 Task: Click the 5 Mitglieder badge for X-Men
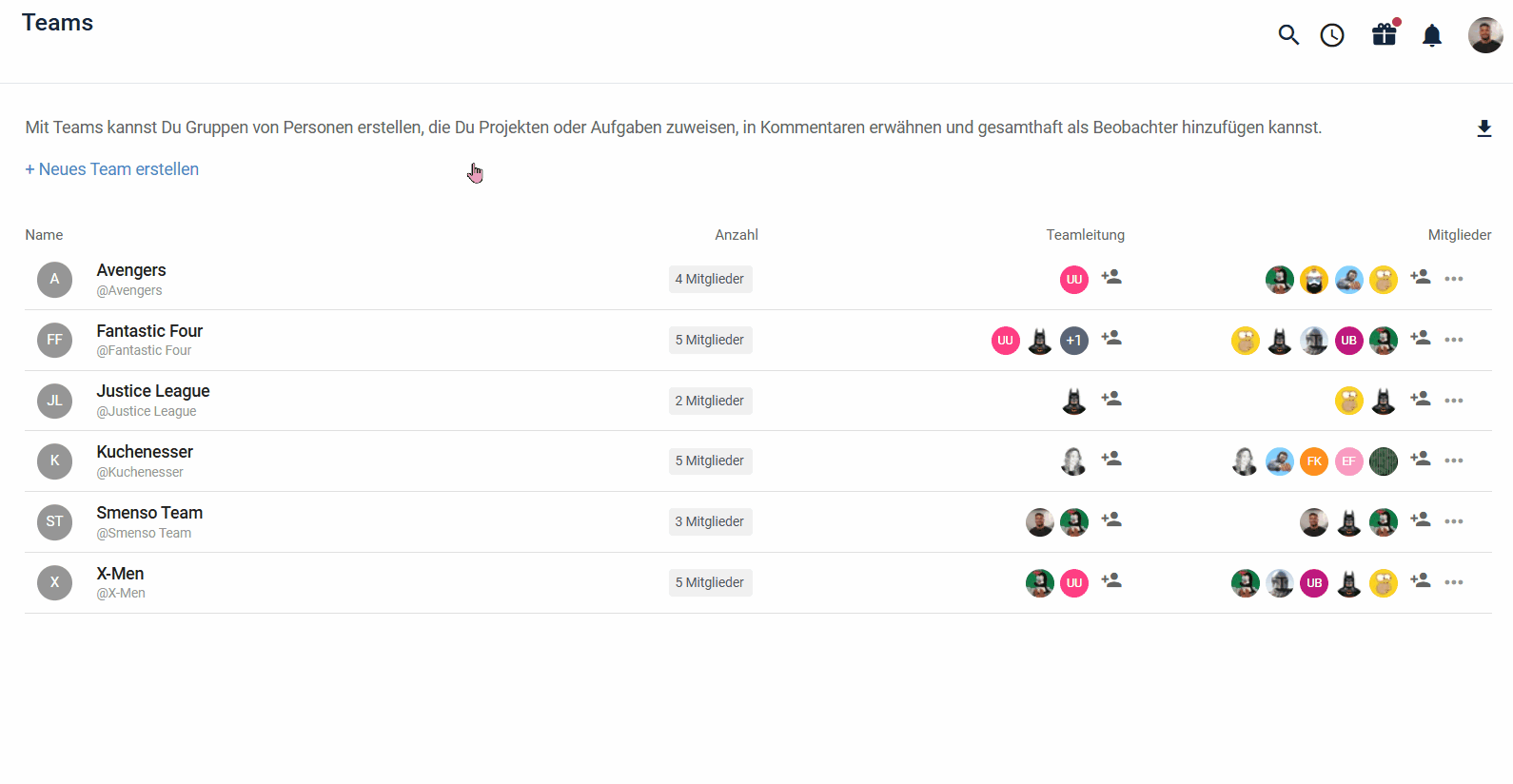(x=710, y=582)
